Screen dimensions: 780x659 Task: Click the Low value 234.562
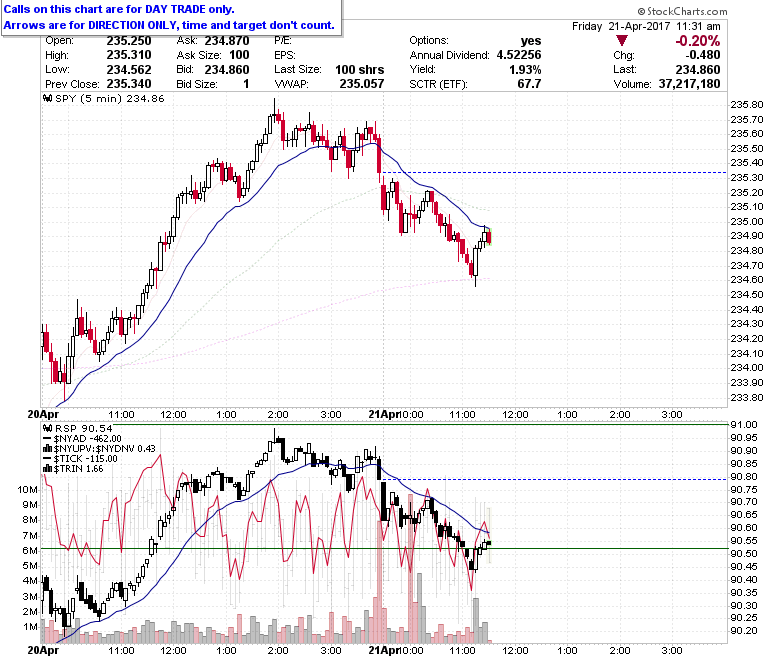tap(129, 70)
